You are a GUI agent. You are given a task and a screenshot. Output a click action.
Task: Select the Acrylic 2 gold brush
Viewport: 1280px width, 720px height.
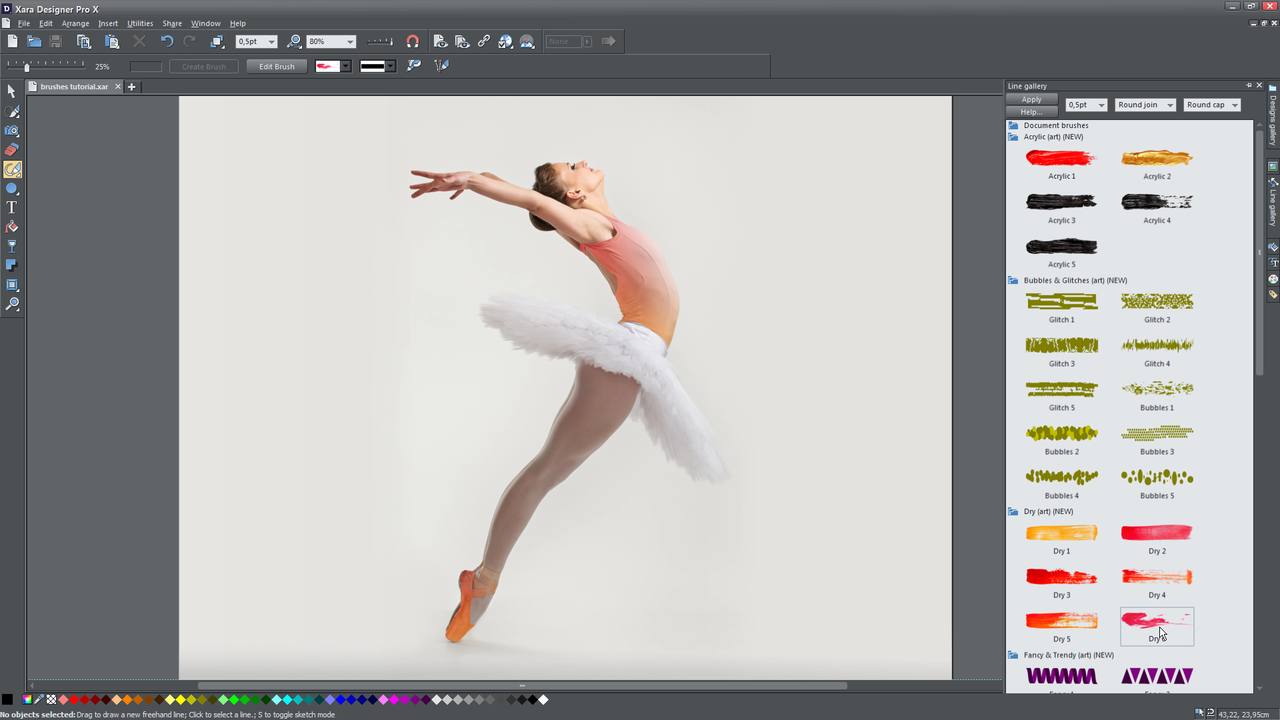point(1157,158)
